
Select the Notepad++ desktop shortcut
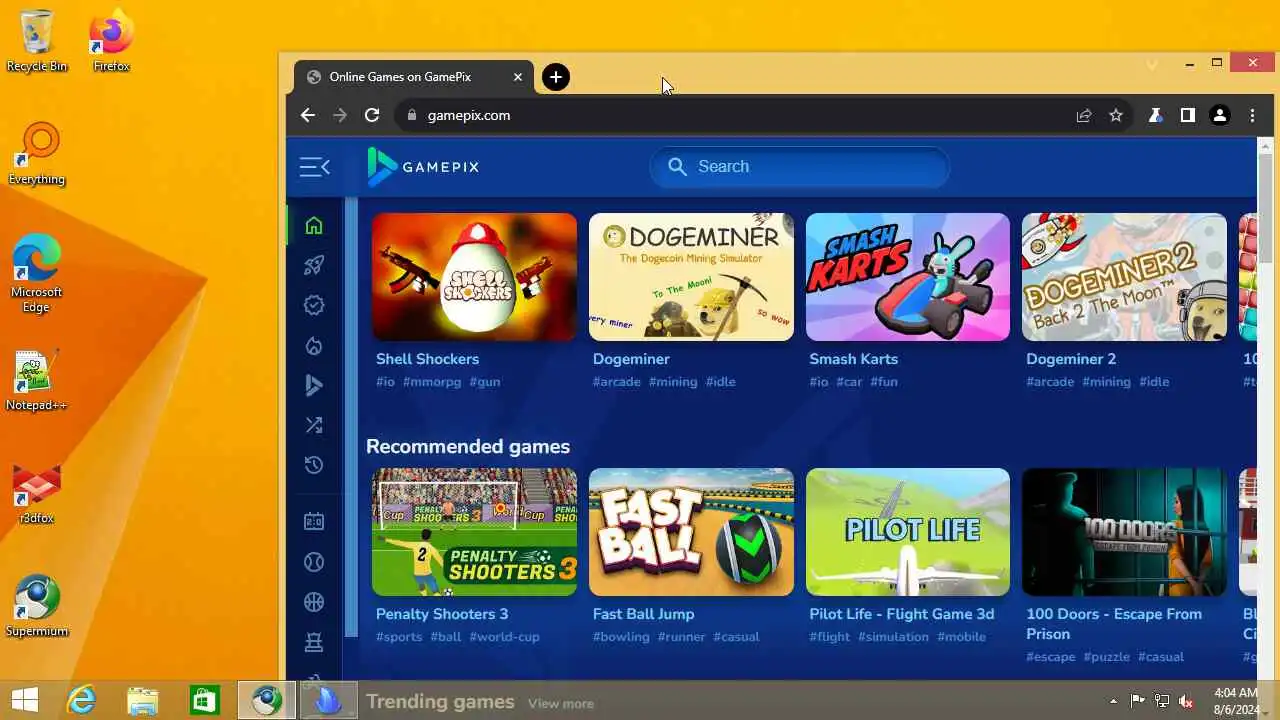point(36,382)
